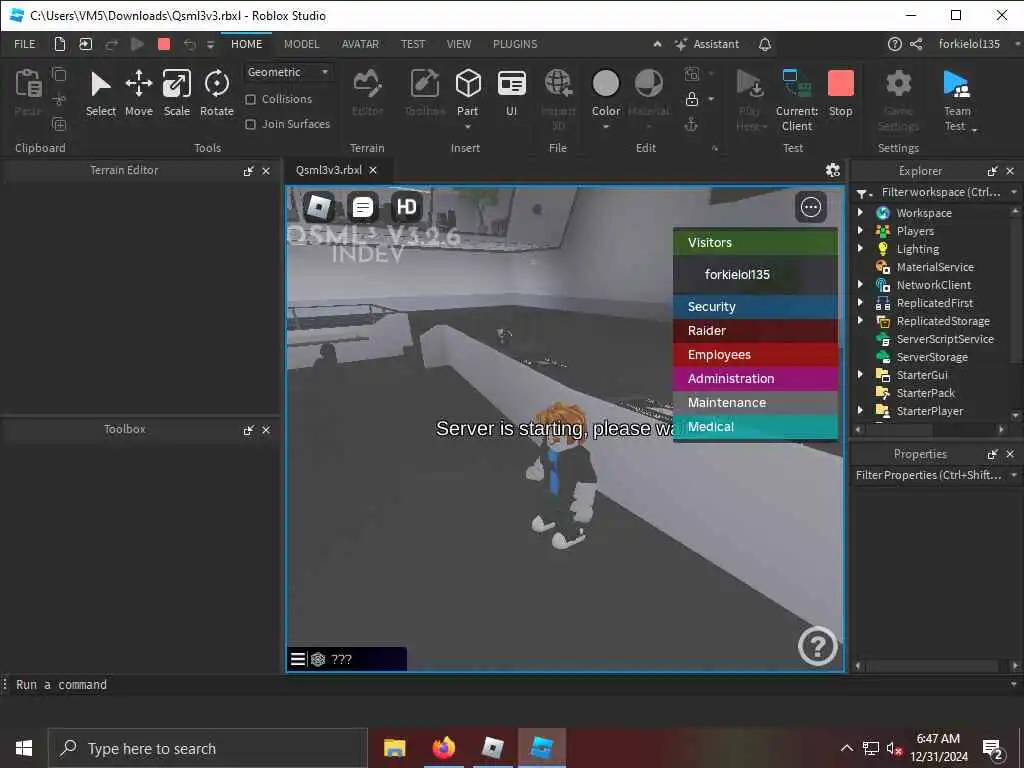Screen dimensions: 1024x768
Task: Open the FILE menu
Action: coord(25,44)
